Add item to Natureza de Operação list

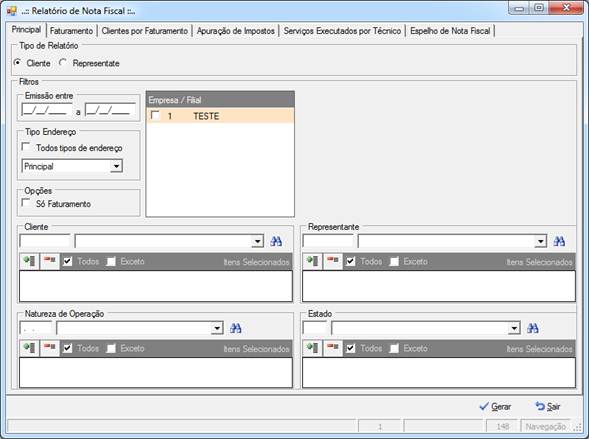click(29, 348)
